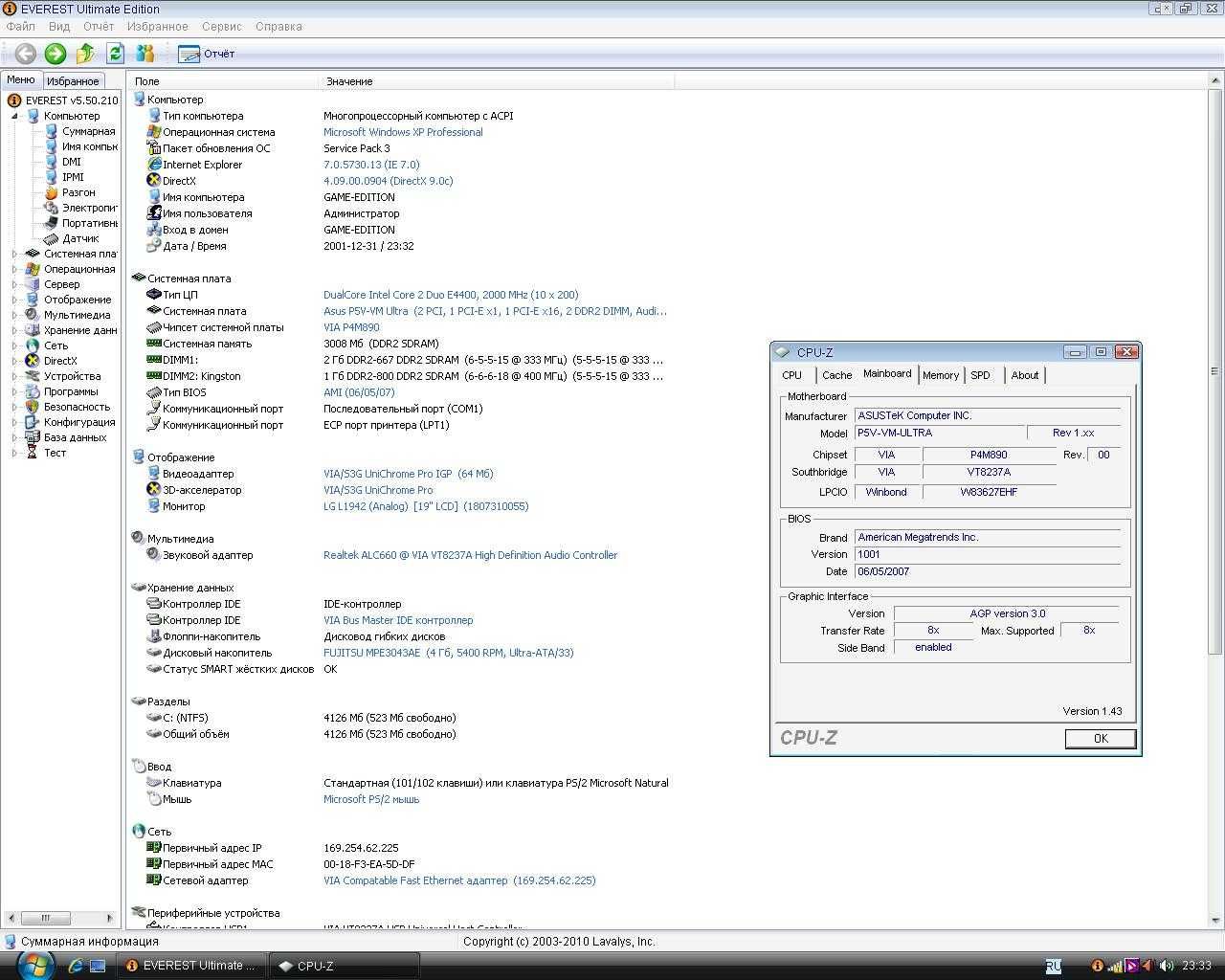Click the Программы tree icon

pos(33,391)
